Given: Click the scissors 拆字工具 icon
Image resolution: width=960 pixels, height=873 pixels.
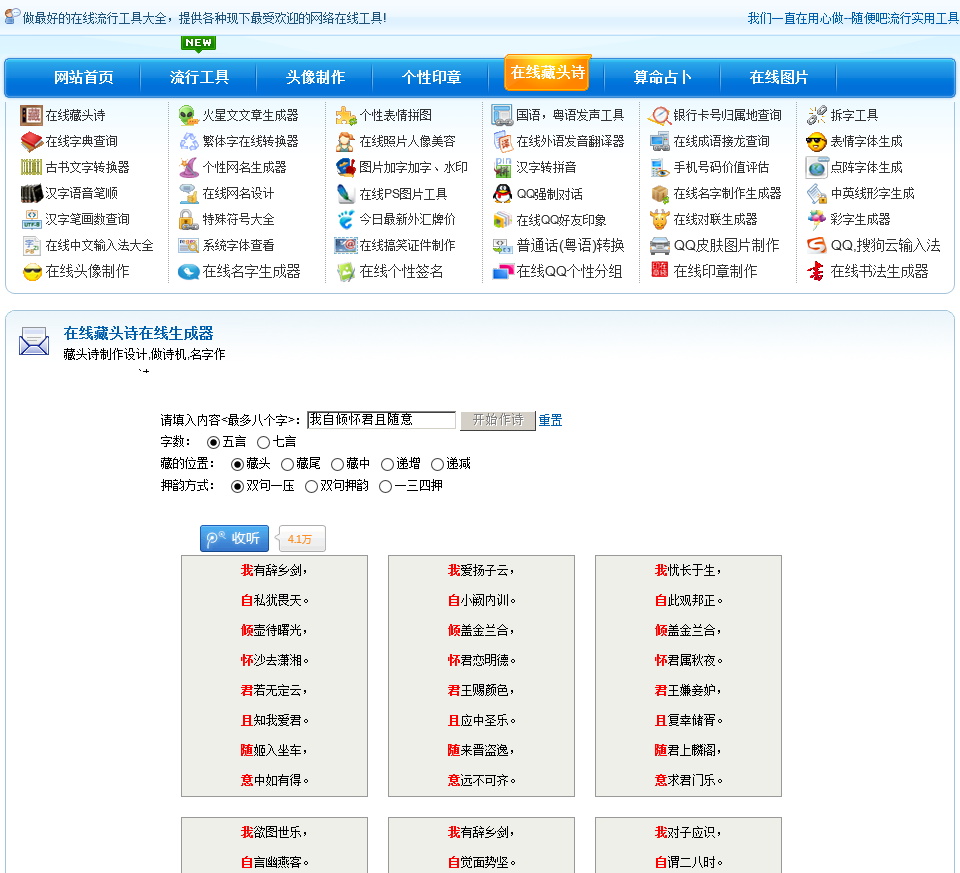Looking at the screenshot, I should pyautogui.click(x=817, y=115).
